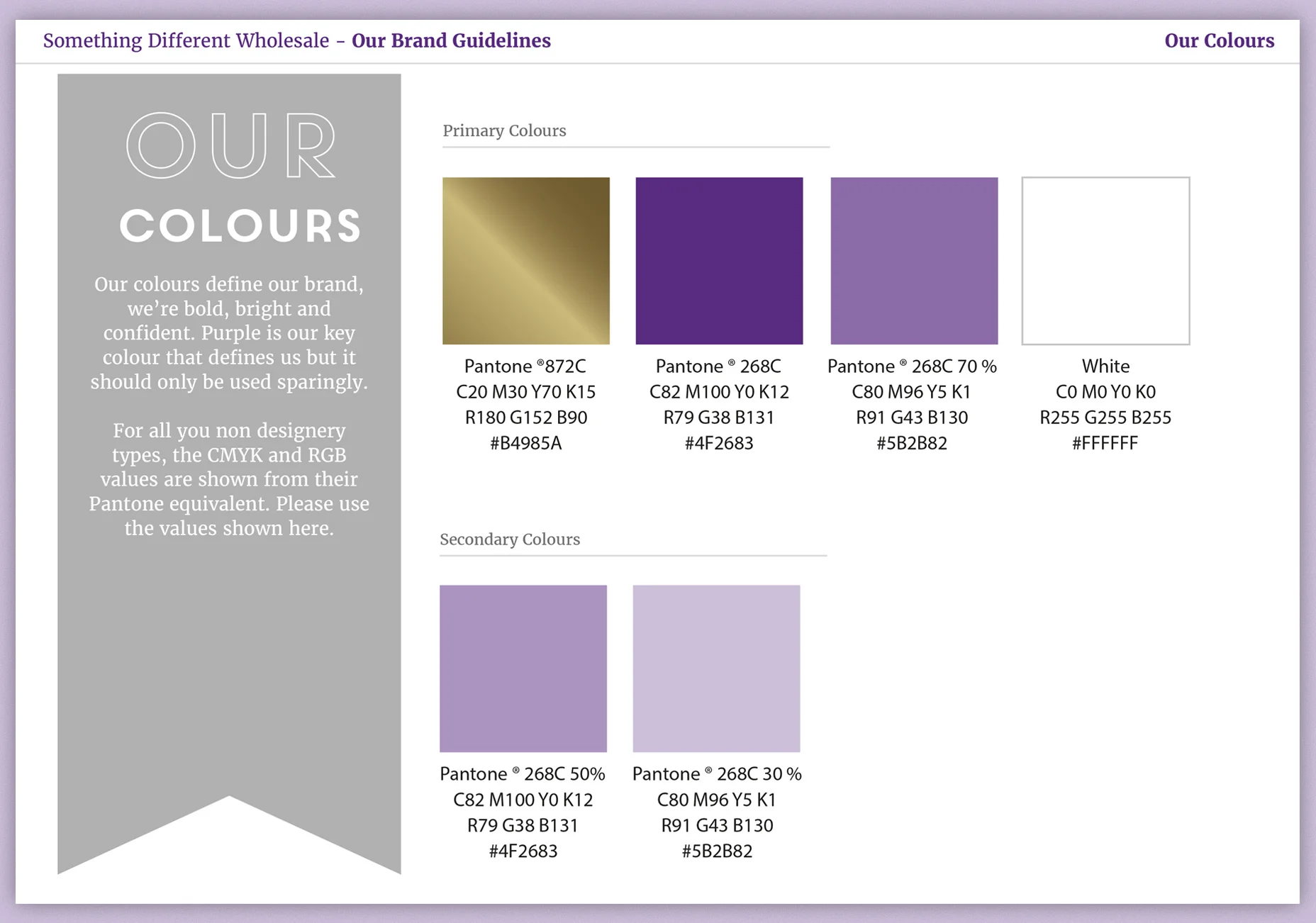1316x923 pixels.
Task: Click "#5B2B82" under 268C 30%
Action: point(717,851)
